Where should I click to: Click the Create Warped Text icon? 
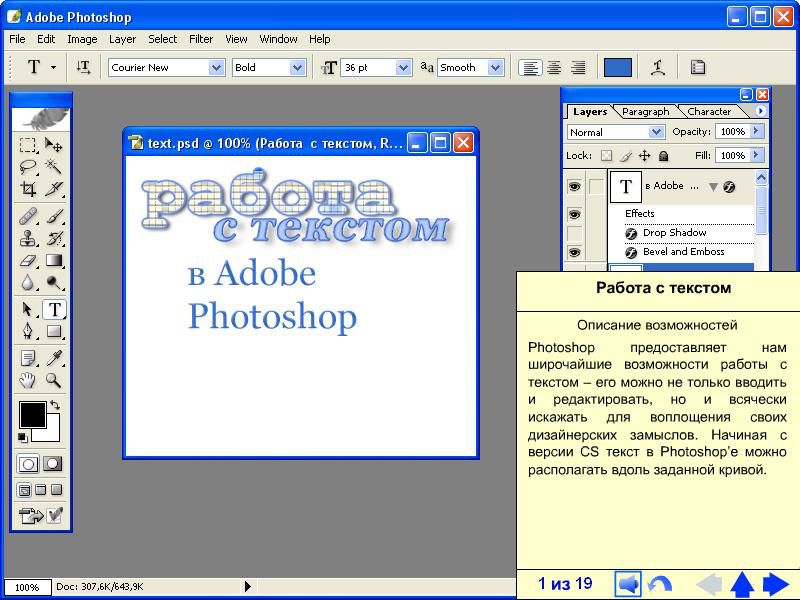pyautogui.click(x=658, y=67)
